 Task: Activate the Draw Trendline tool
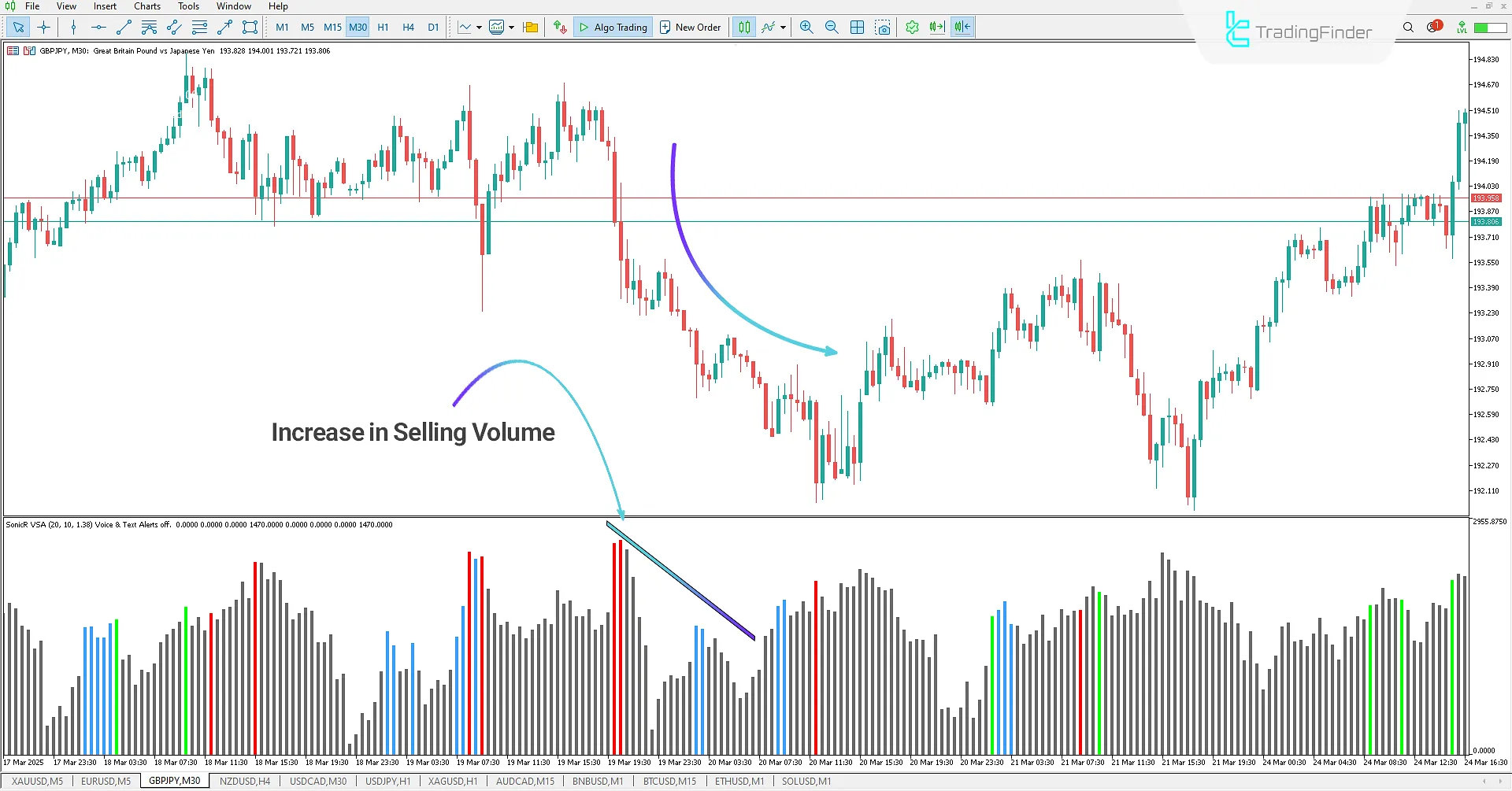(123, 27)
